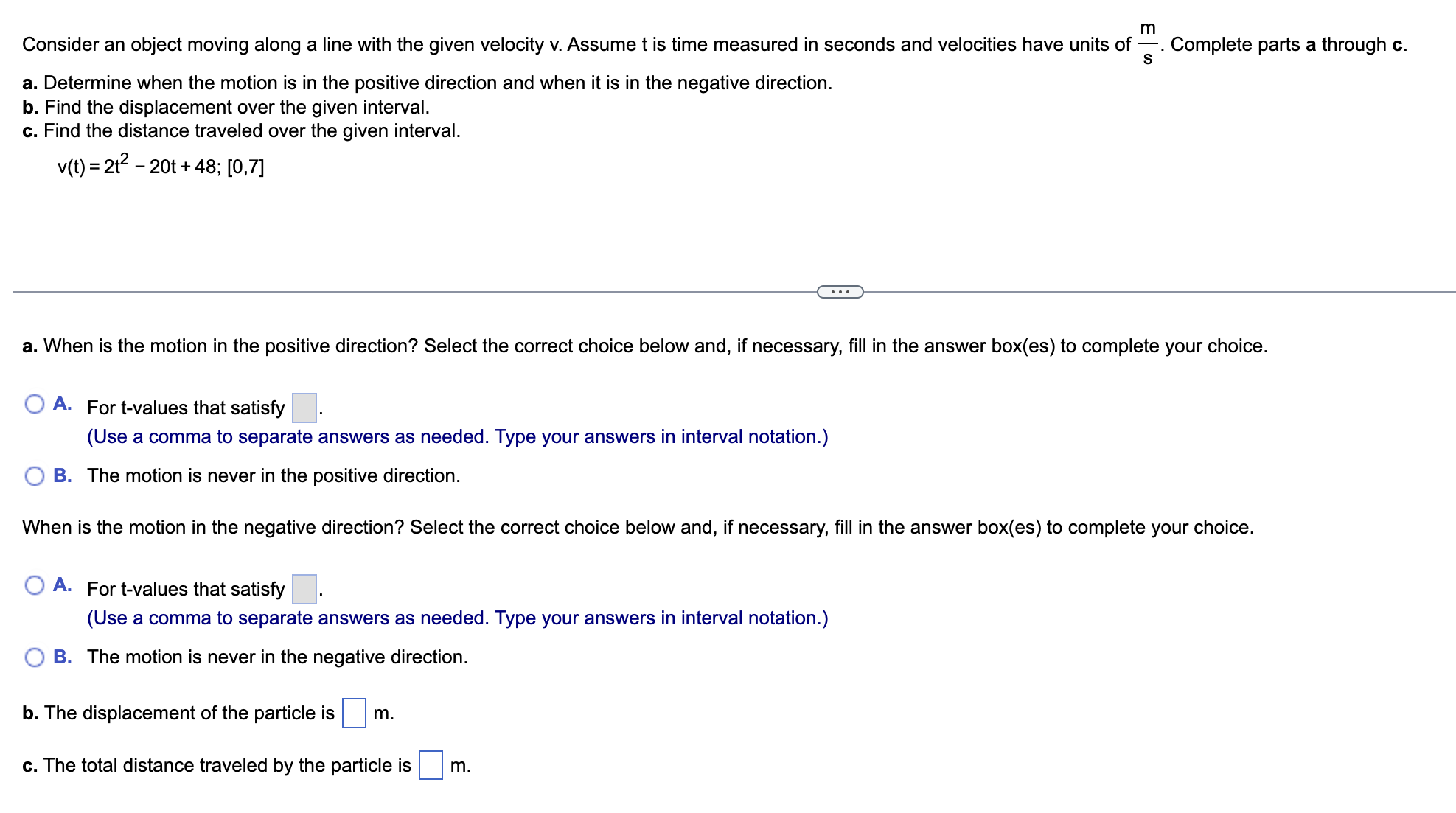Choose 'The motion is never in the positive direction'
The width and height of the screenshot is (1456, 813).
click(35, 476)
